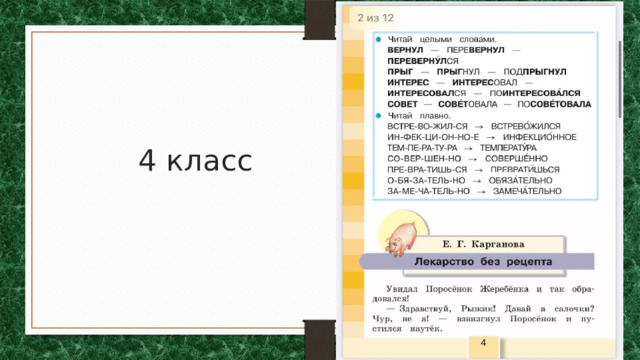Viewport: 640px width, 360px height.
Task: Click the word 'ПОДПРЫГНУЛ'
Action: point(535,72)
